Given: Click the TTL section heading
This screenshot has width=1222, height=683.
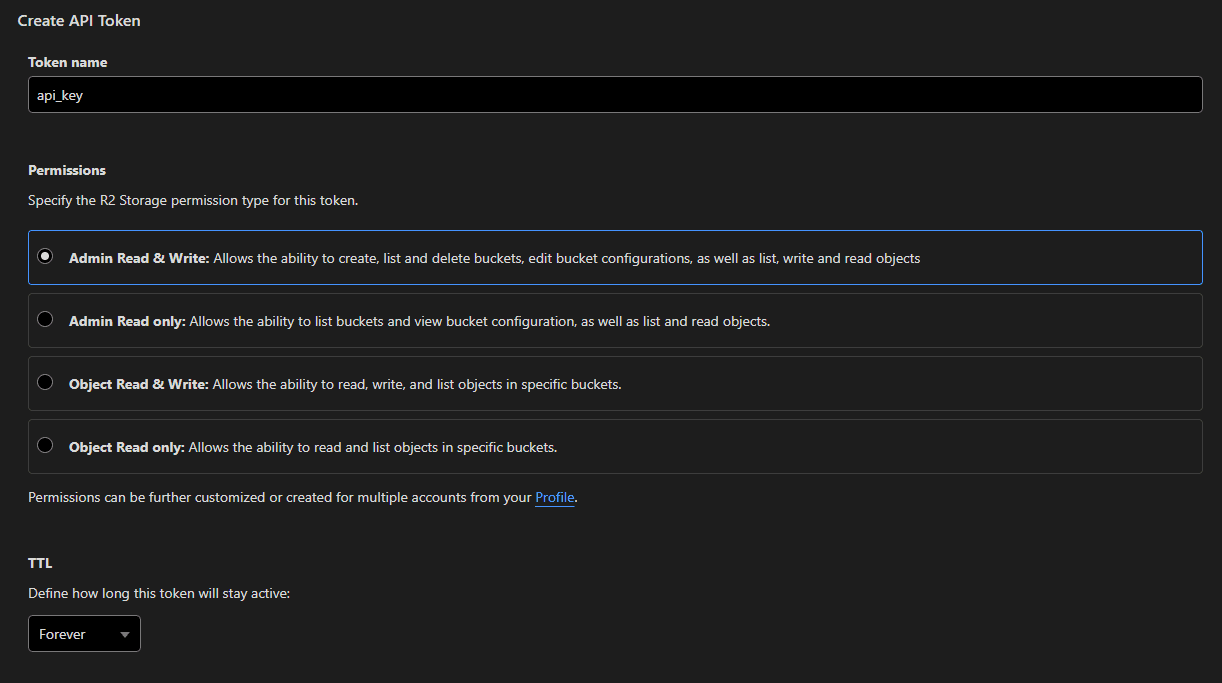Looking at the screenshot, I should click(x=40, y=562).
